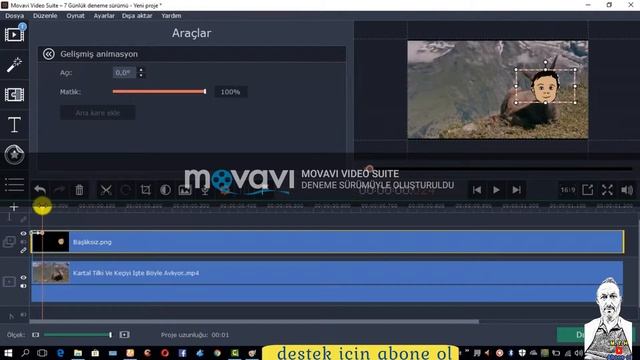Open the transitions tab icon
Screen dimensions: 640x360
(14, 95)
